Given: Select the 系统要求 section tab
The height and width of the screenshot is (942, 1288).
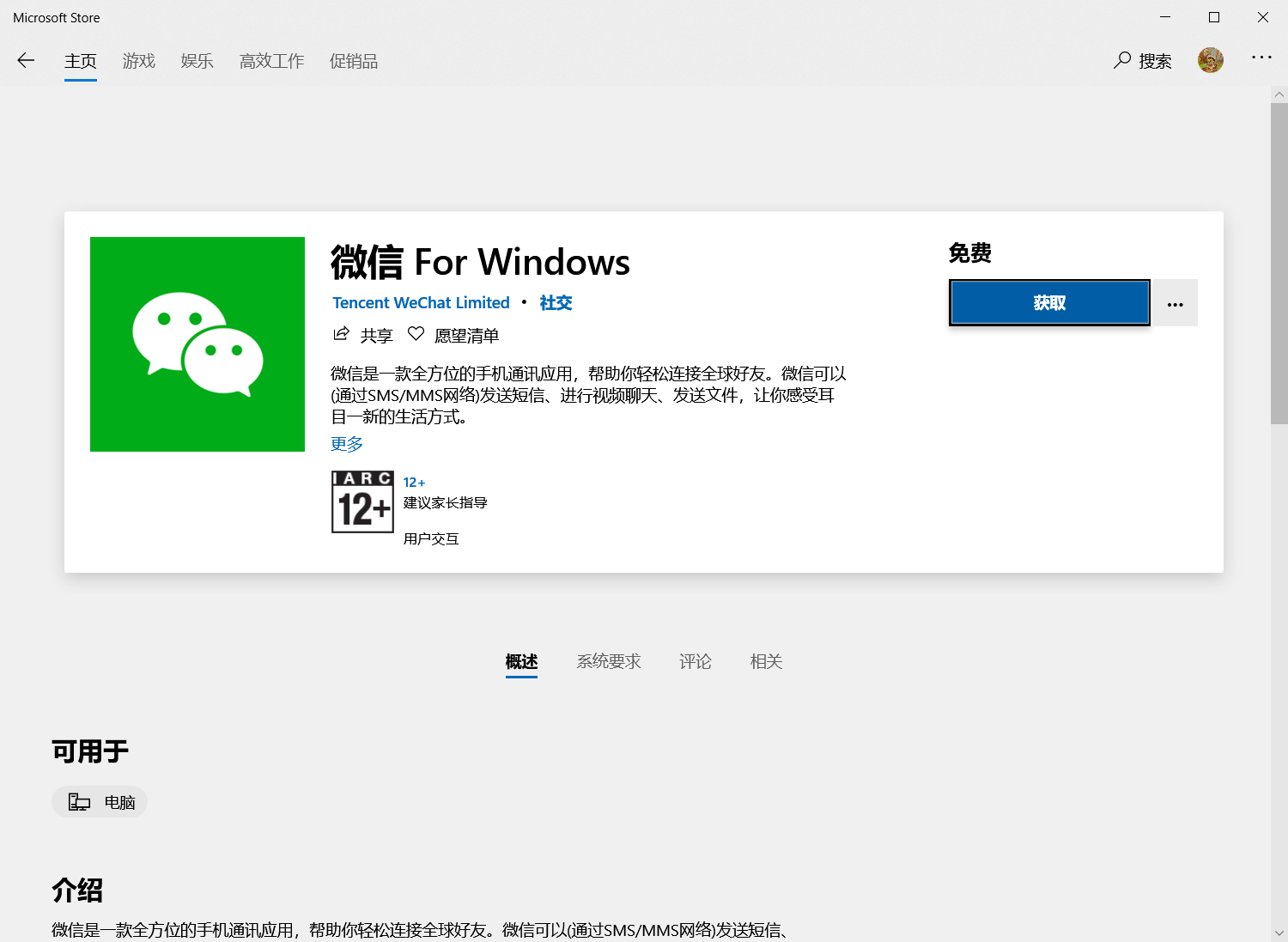Looking at the screenshot, I should tap(609, 661).
